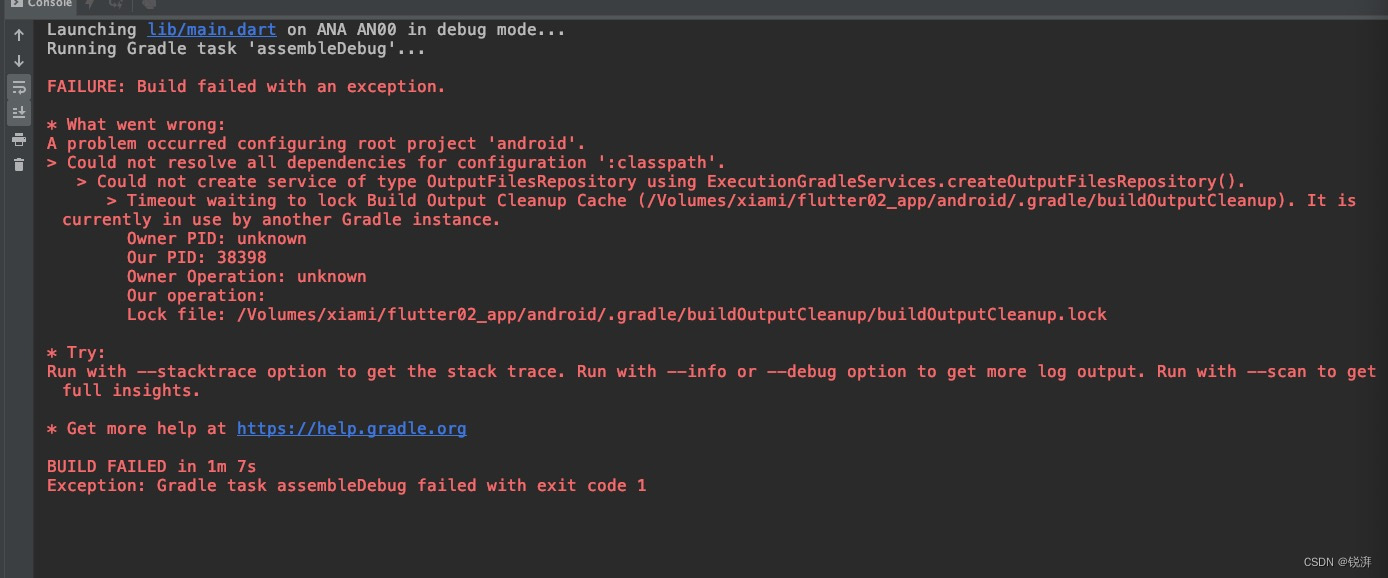
Task: Click the "Running Gradle task 'assembleDebug'..." line
Action: pyautogui.click(x=236, y=49)
